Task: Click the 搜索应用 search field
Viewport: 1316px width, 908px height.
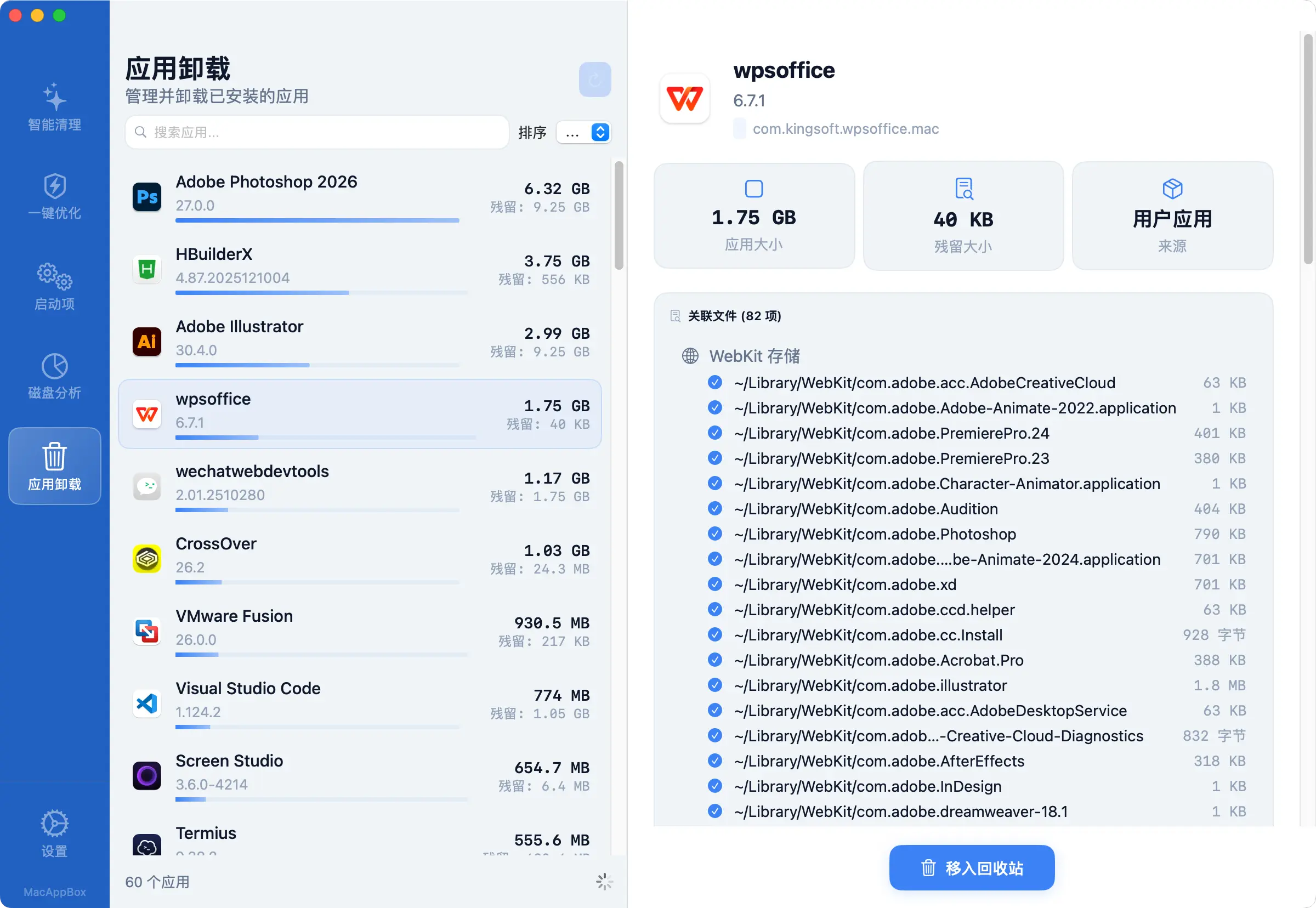Action: tap(317, 133)
